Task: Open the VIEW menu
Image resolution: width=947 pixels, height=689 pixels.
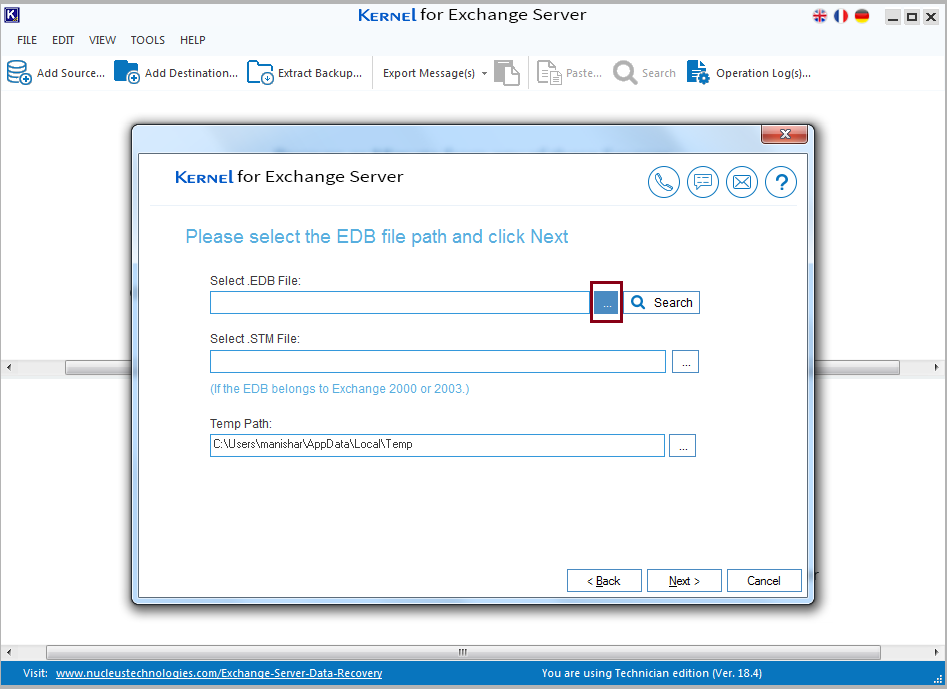Action: point(102,40)
